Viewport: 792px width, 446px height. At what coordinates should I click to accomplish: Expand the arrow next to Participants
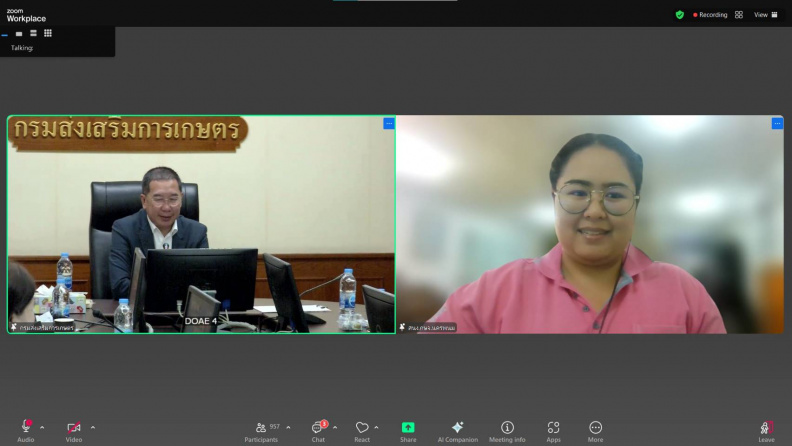288,427
